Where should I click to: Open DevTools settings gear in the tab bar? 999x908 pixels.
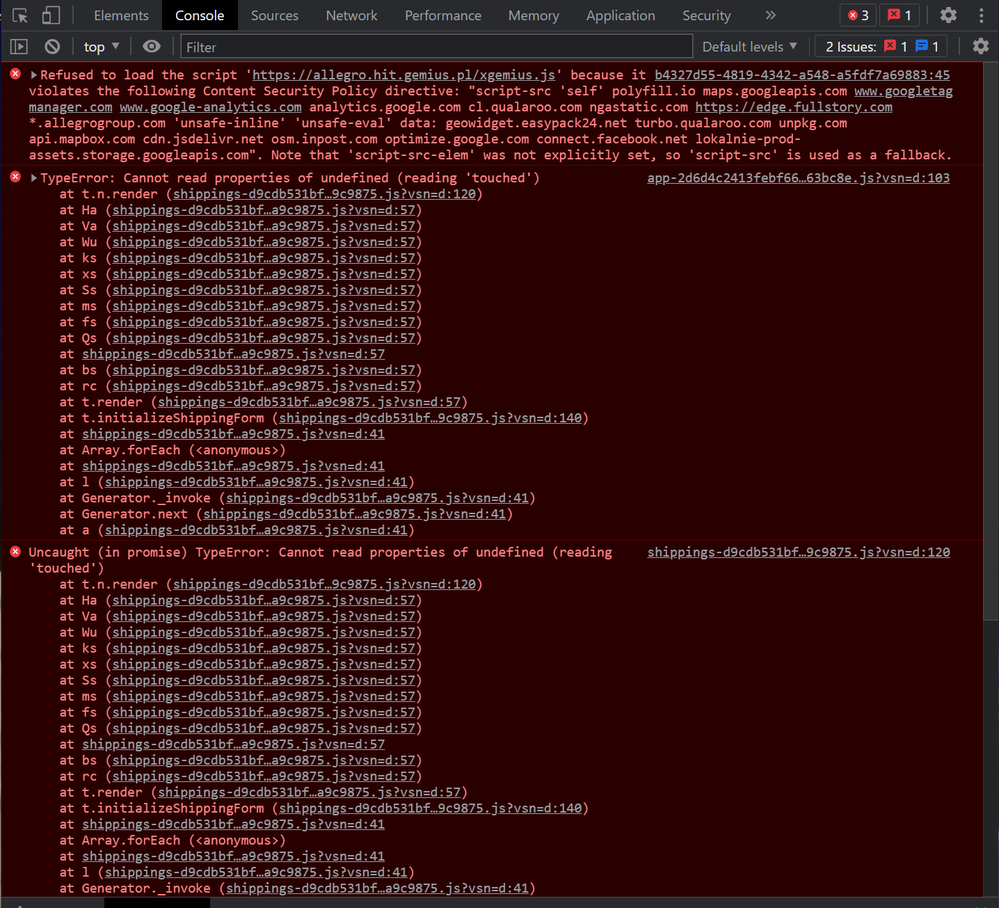(x=948, y=15)
